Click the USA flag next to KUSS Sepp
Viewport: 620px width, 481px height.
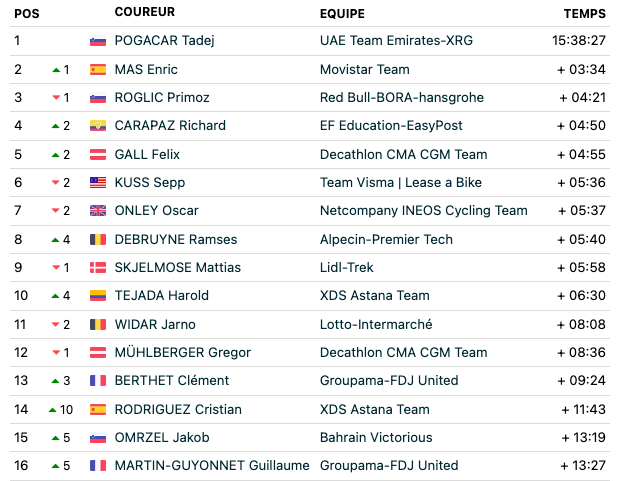[98, 183]
